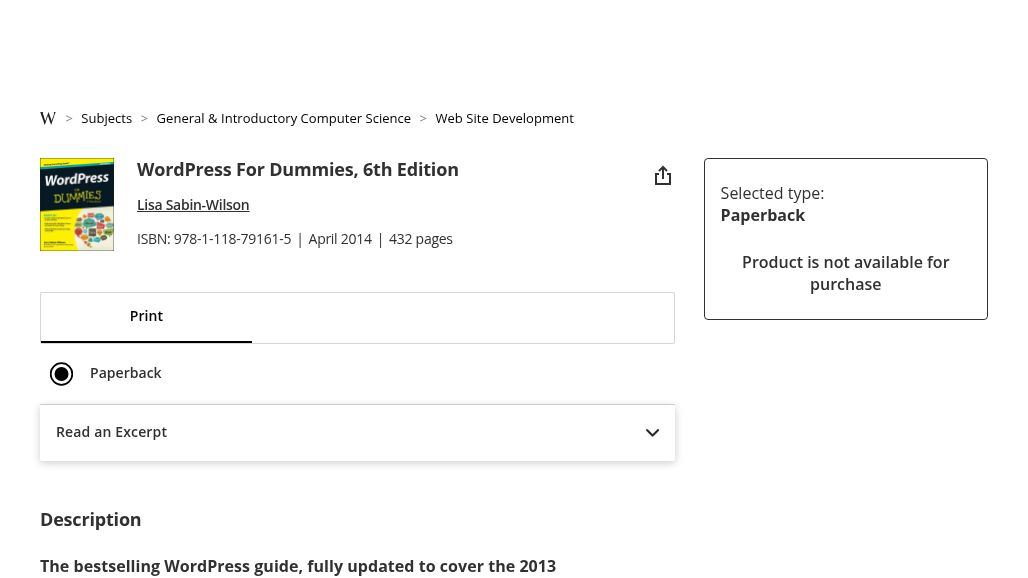Open the Read an Excerpt section label

tap(112, 432)
